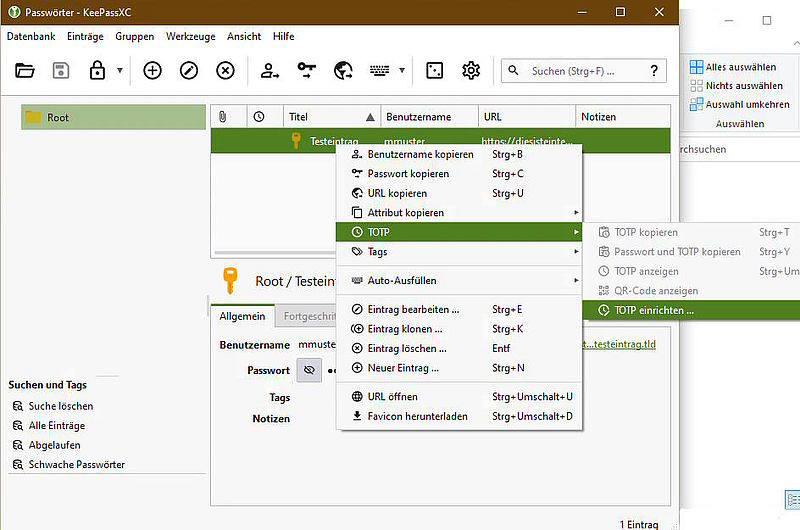This screenshot has width=800, height=530.
Task: Click the delete entry X icon
Action: pyautogui.click(x=226, y=70)
